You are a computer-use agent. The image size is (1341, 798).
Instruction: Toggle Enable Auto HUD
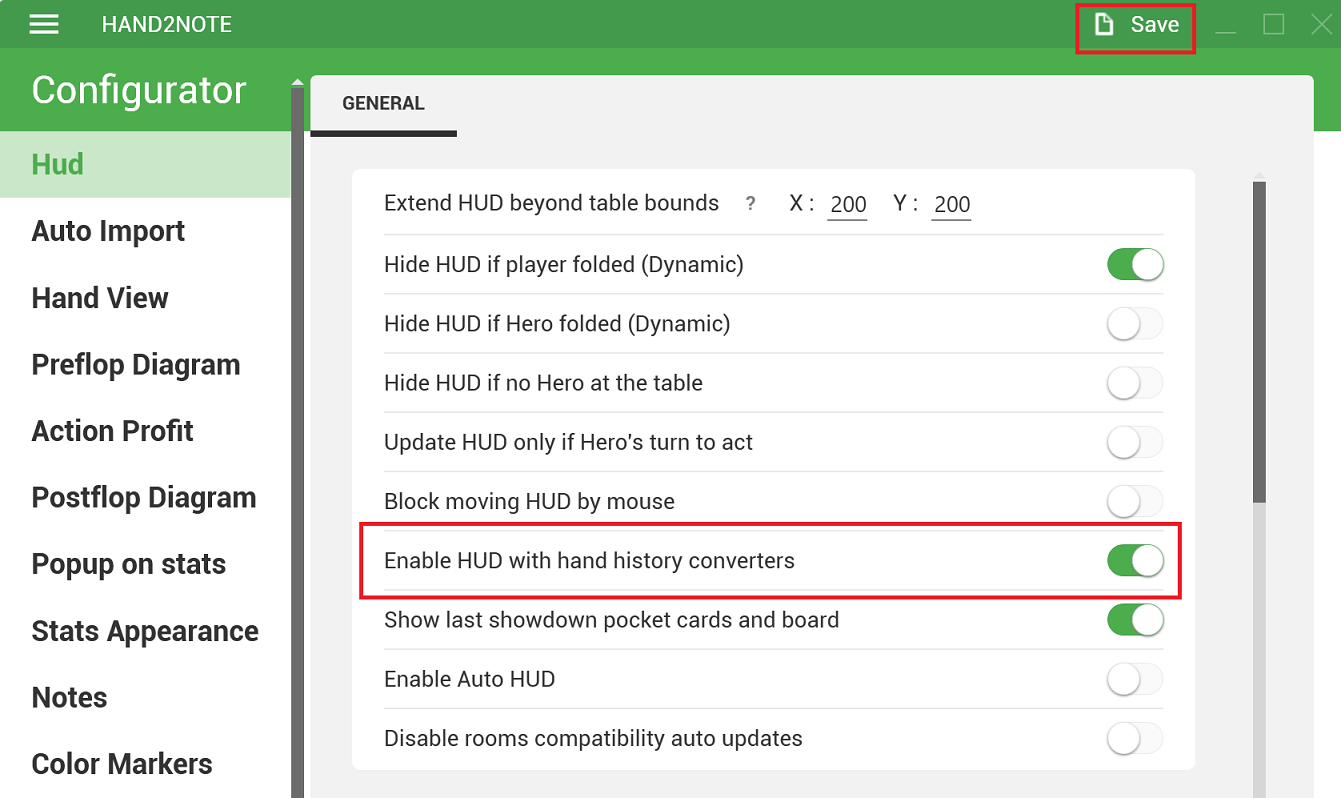tap(1135, 679)
